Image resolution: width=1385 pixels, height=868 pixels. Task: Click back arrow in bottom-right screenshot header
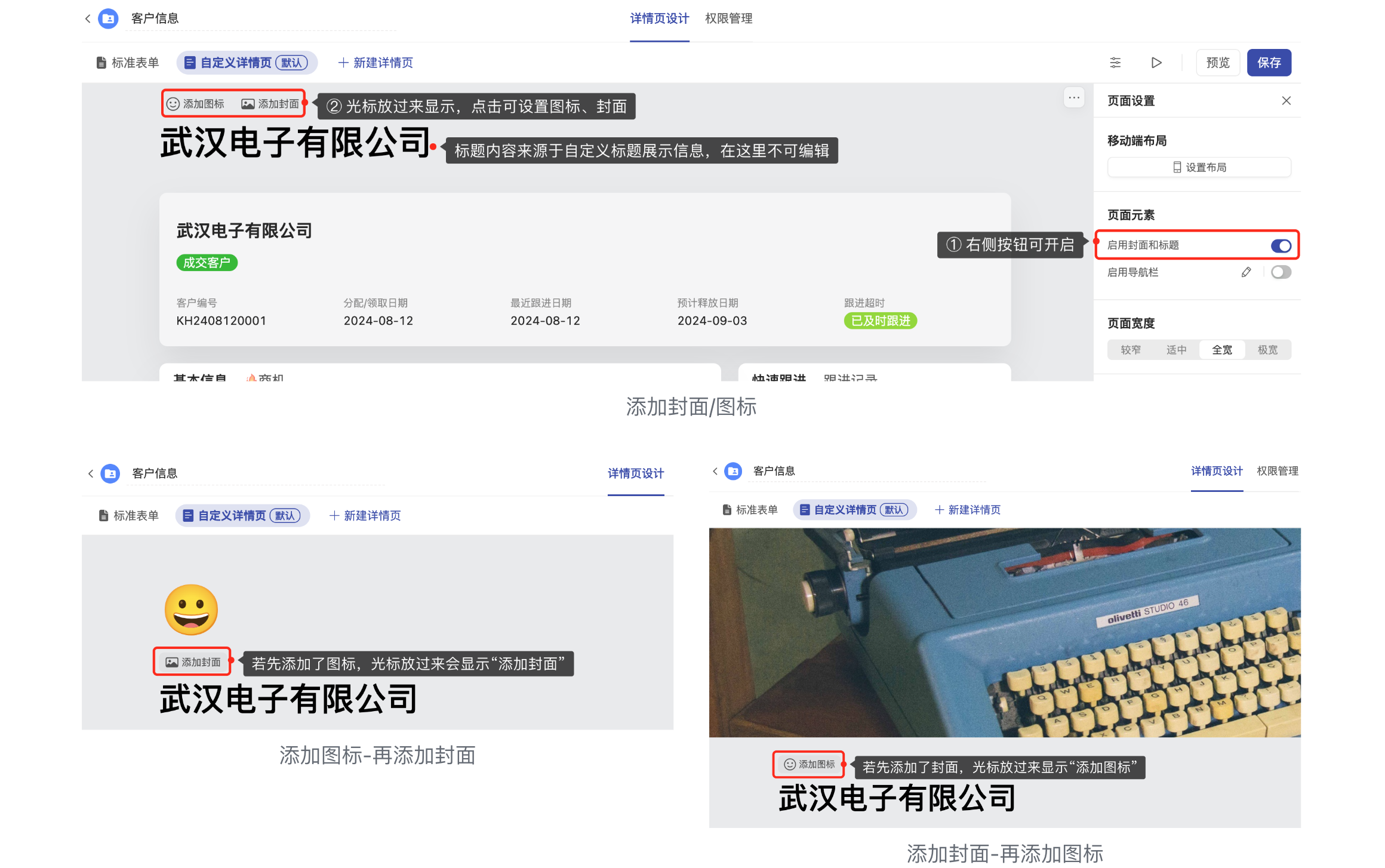[715, 471]
